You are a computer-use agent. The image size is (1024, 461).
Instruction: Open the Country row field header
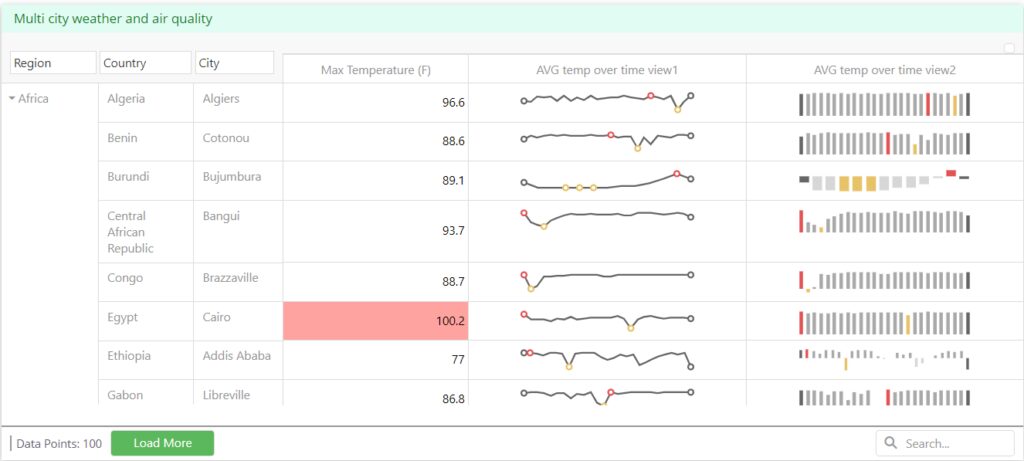pos(145,63)
